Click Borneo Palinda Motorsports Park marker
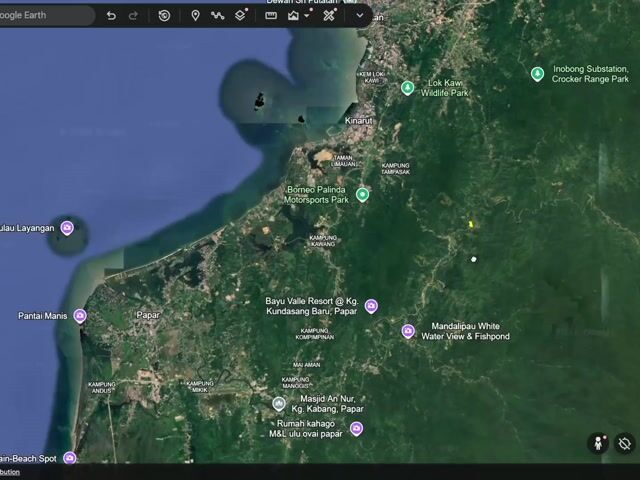Viewport: 640px width, 480px height. coord(362,195)
